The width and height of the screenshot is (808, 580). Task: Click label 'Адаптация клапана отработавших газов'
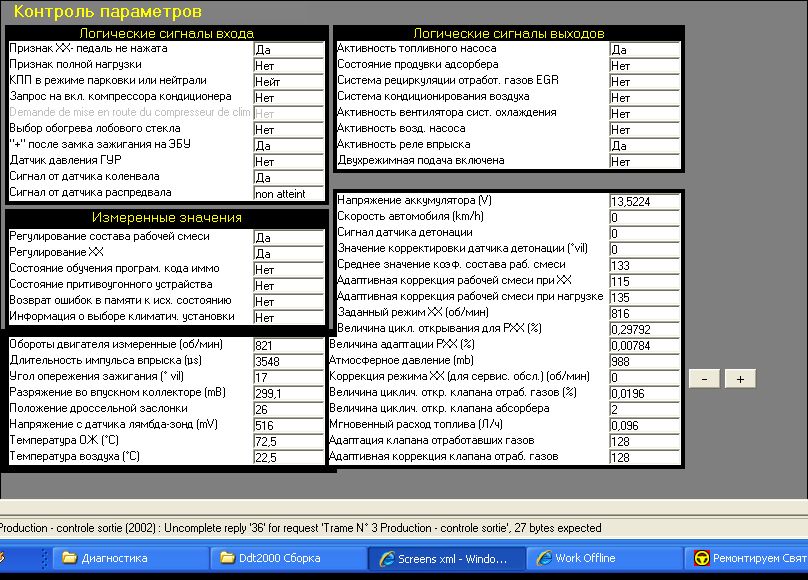(431, 440)
